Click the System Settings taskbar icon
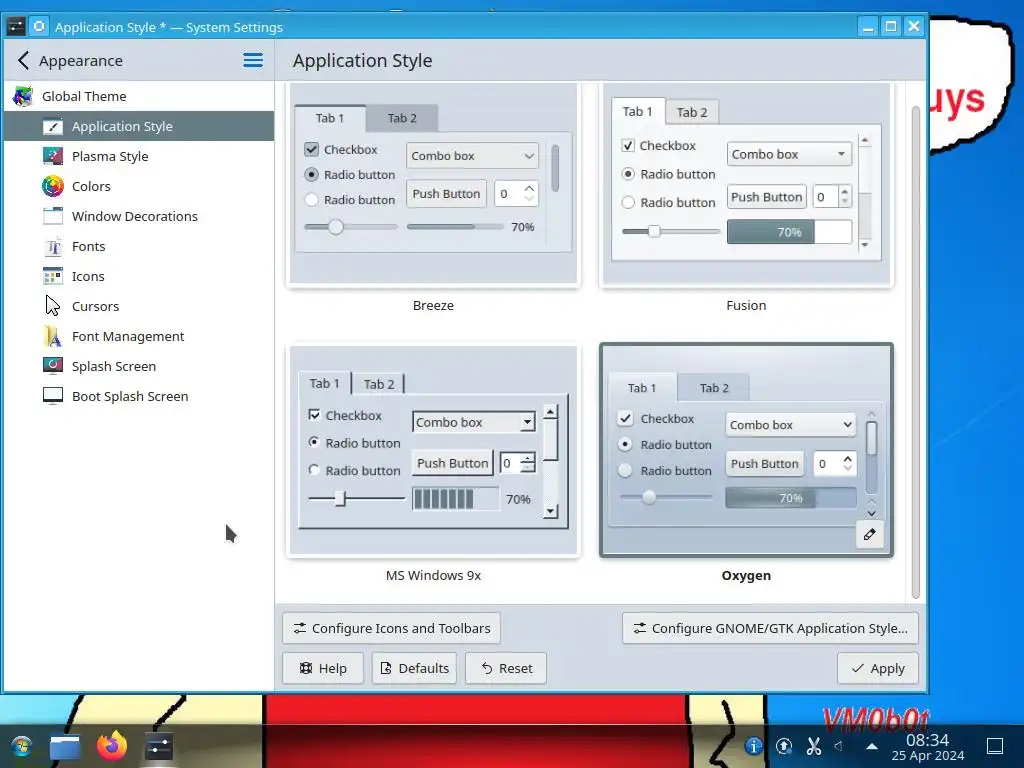Viewport: 1024px width, 768px height. point(159,746)
